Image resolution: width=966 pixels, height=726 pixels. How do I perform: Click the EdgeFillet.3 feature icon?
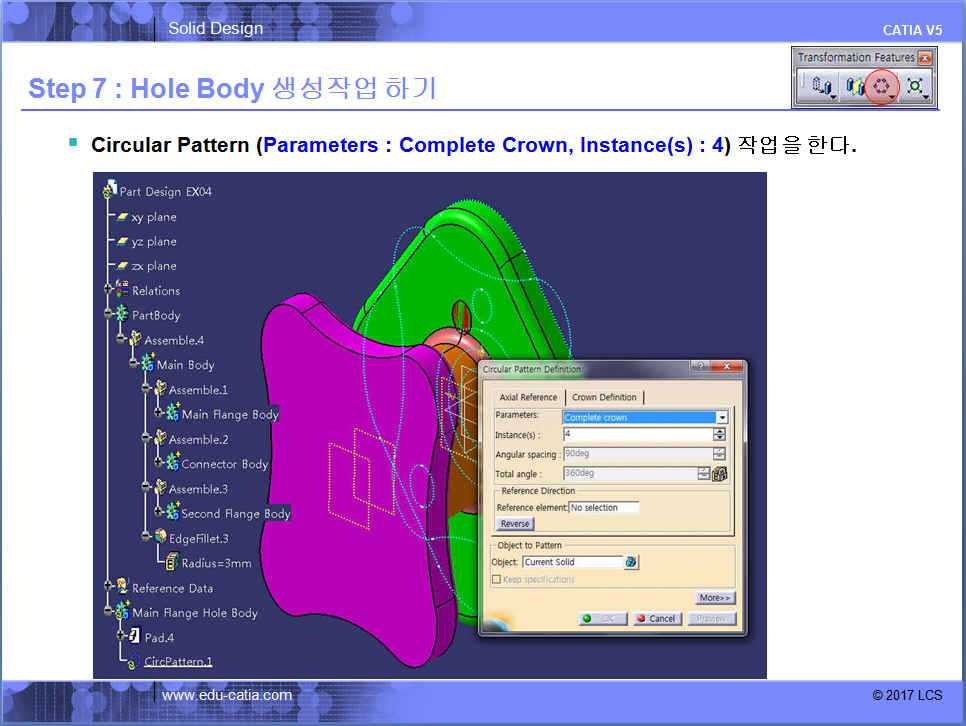[160, 538]
